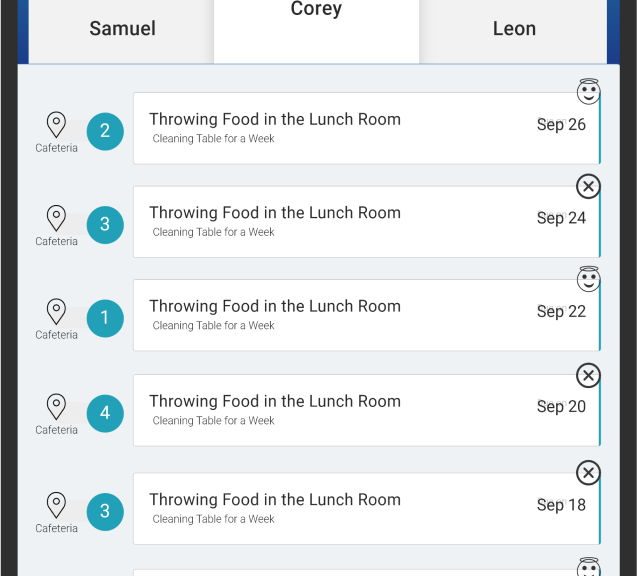Click the teal number 2 badge
637x576 pixels.
105,131
